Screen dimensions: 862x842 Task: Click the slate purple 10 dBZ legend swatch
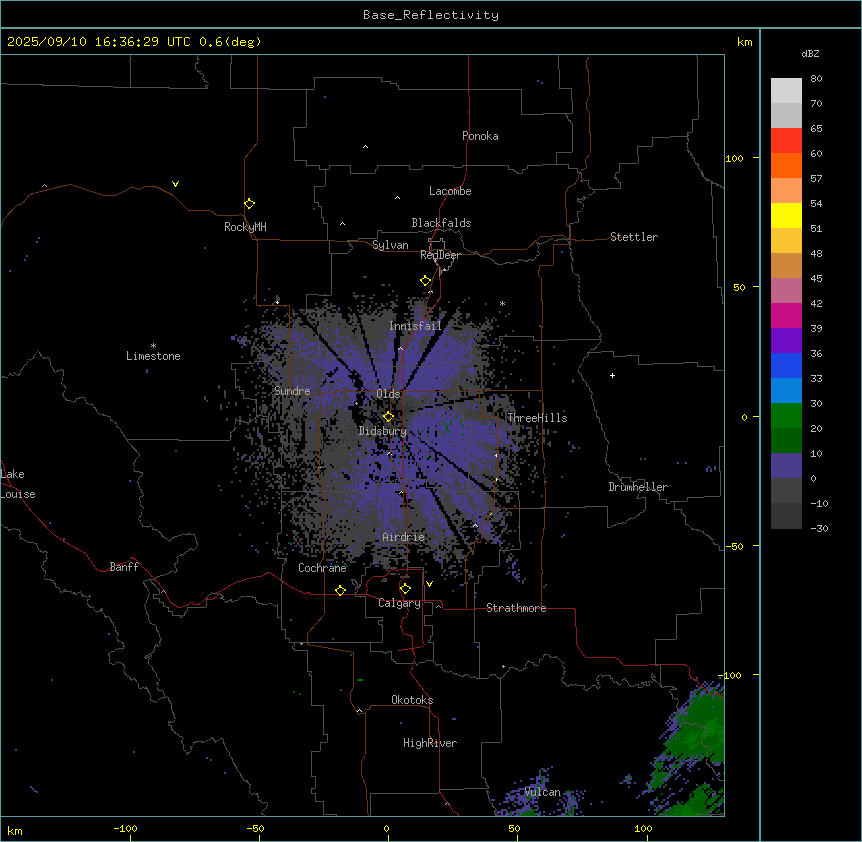pos(786,466)
